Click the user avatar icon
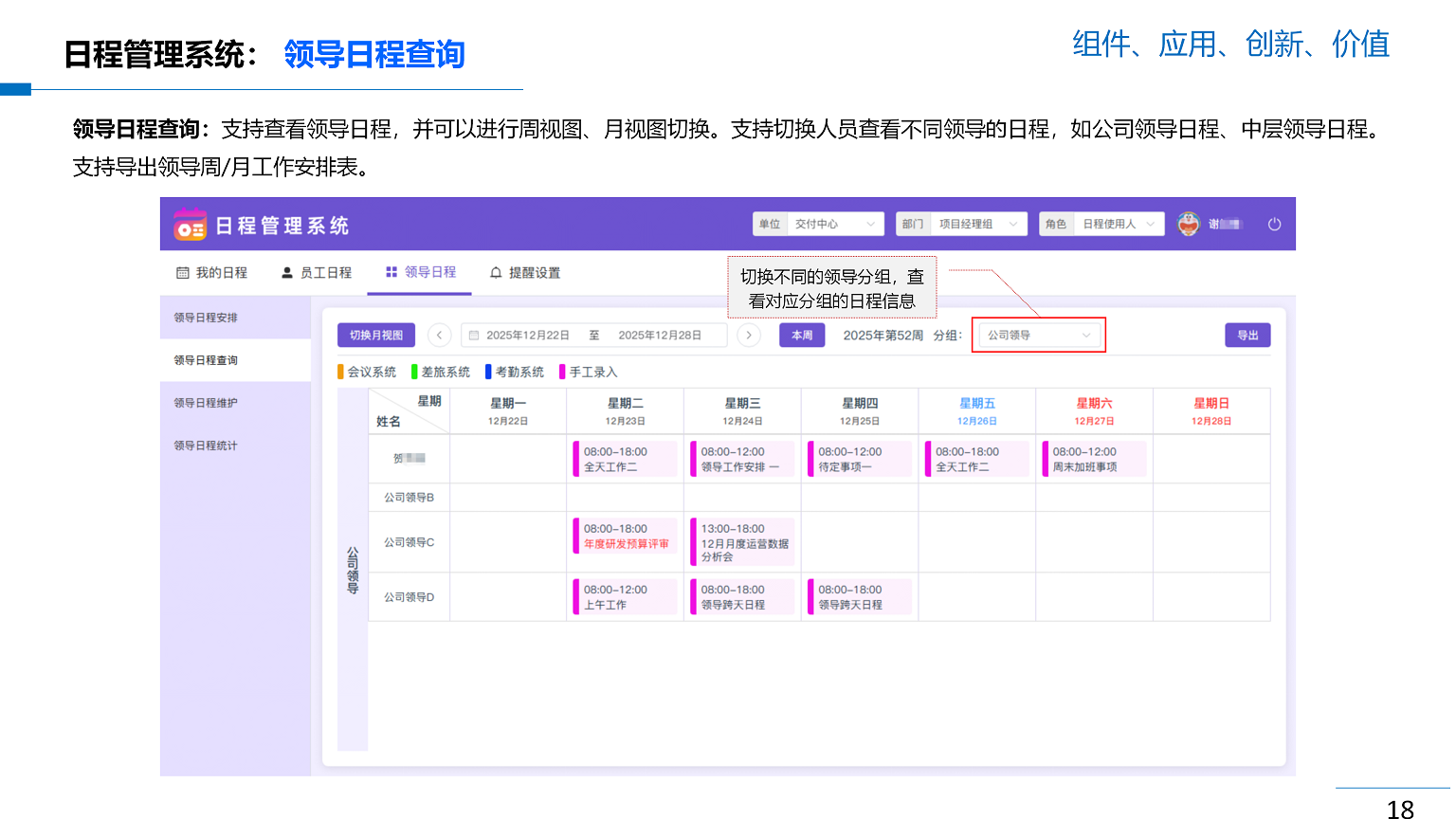1456x819 pixels. pyautogui.click(x=1188, y=224)
